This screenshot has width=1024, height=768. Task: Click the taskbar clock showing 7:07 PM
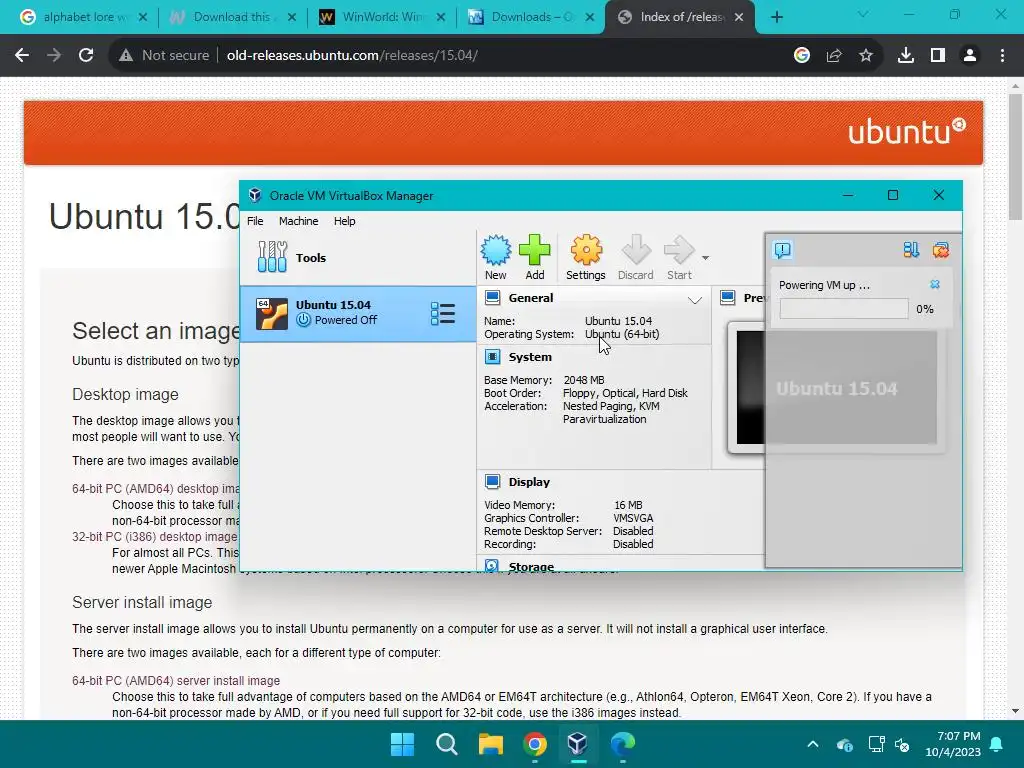click(953, 744)
